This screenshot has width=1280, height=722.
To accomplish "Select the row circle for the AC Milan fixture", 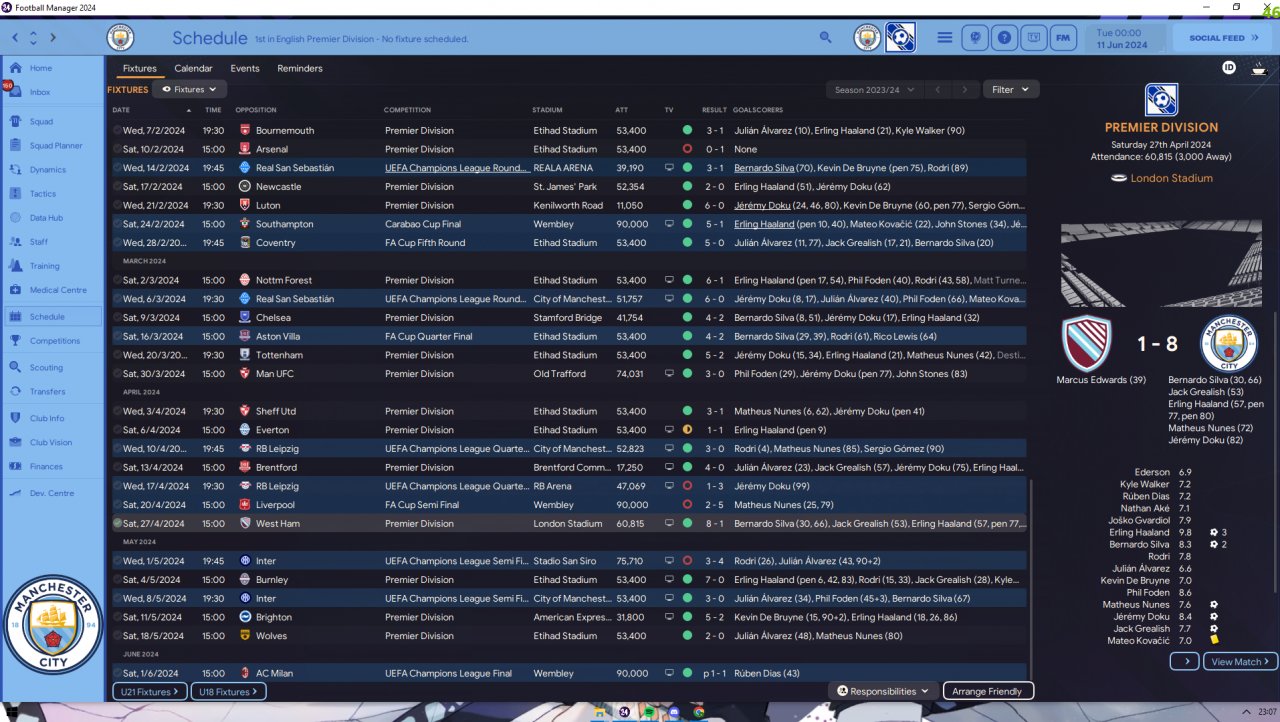I will [x=117, y=673].
